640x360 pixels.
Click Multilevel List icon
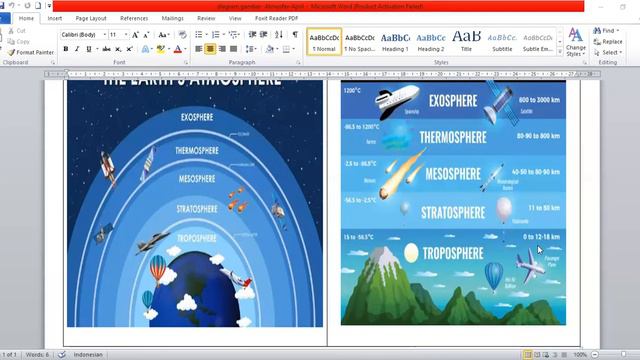(233, 35)
